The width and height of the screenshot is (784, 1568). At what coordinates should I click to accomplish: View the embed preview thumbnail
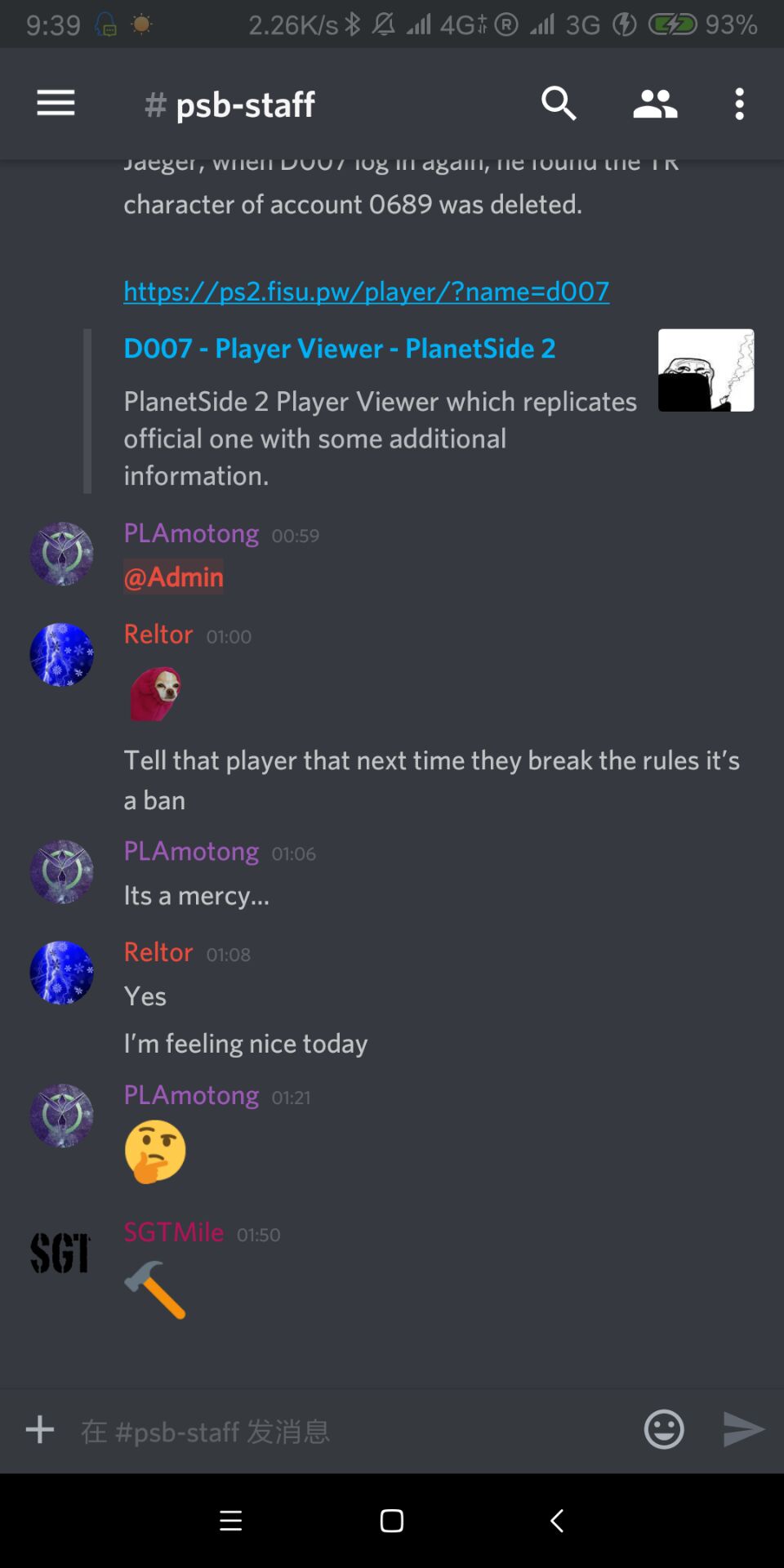tap(706, 370)
